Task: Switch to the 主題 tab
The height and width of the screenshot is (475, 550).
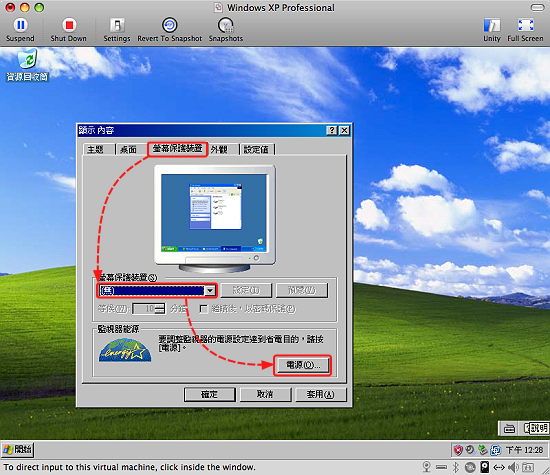Action: pyautogui.click(x=95, y=150)
